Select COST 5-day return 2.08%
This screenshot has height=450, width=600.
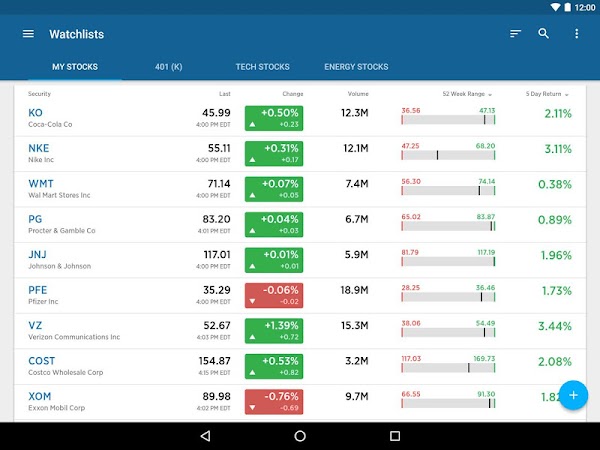coord(555,362)
